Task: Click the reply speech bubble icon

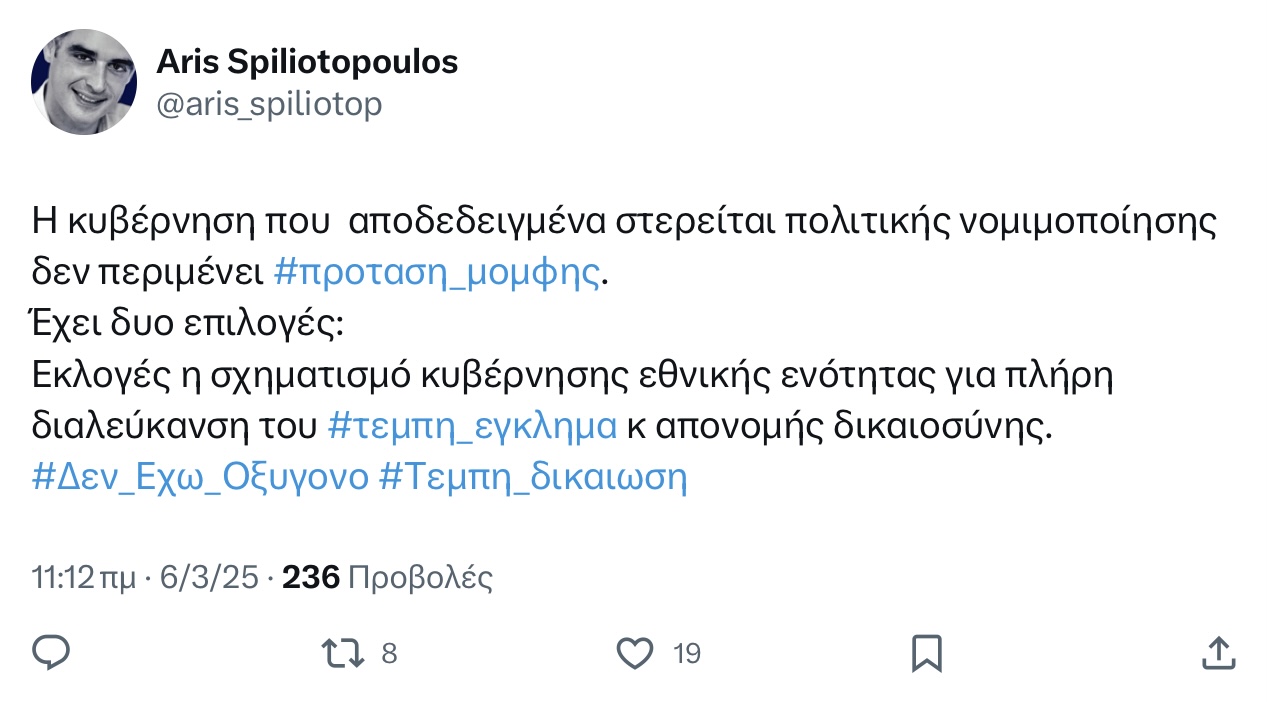Action: (51, 653)
